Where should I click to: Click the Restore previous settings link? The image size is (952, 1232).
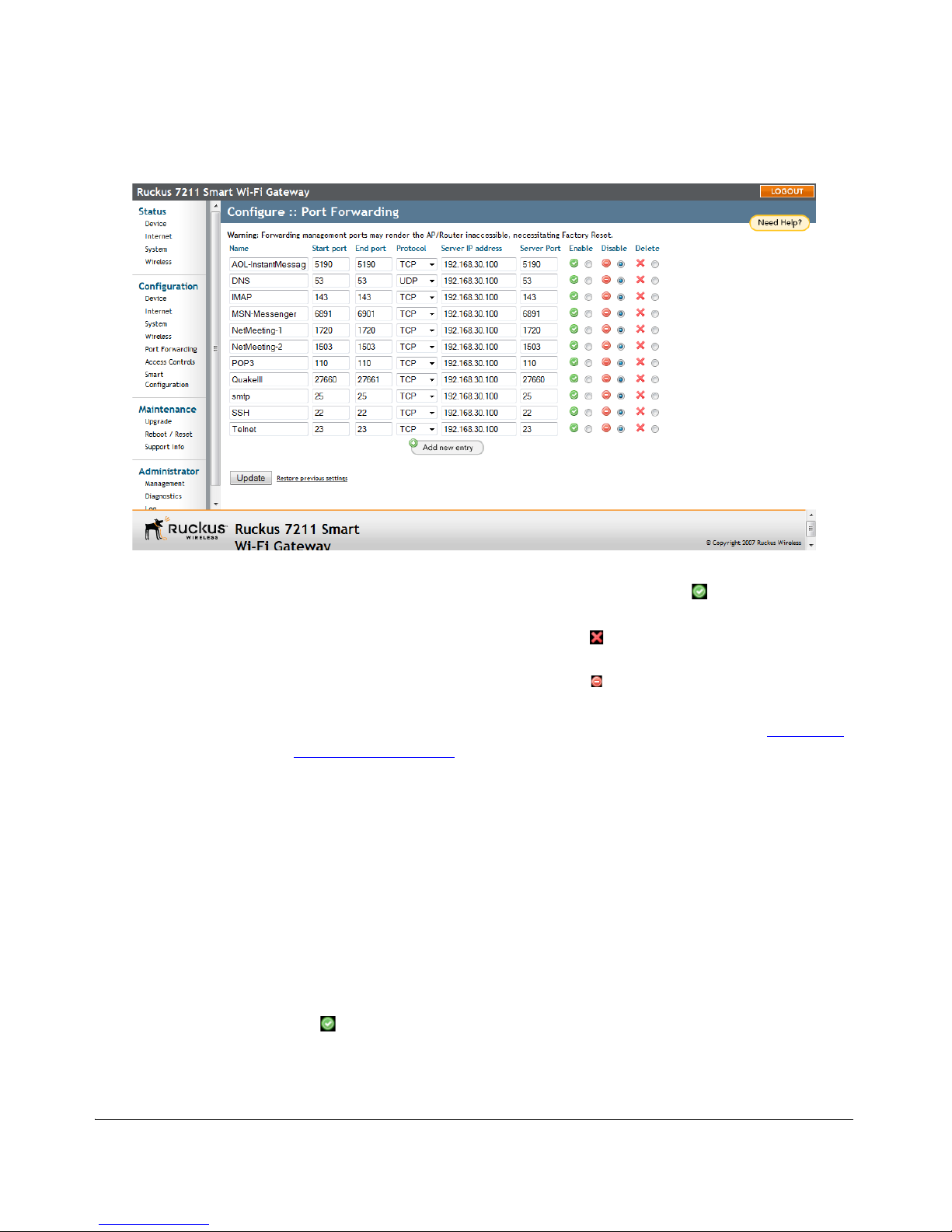pyautogui.click(x=312, y=479)
